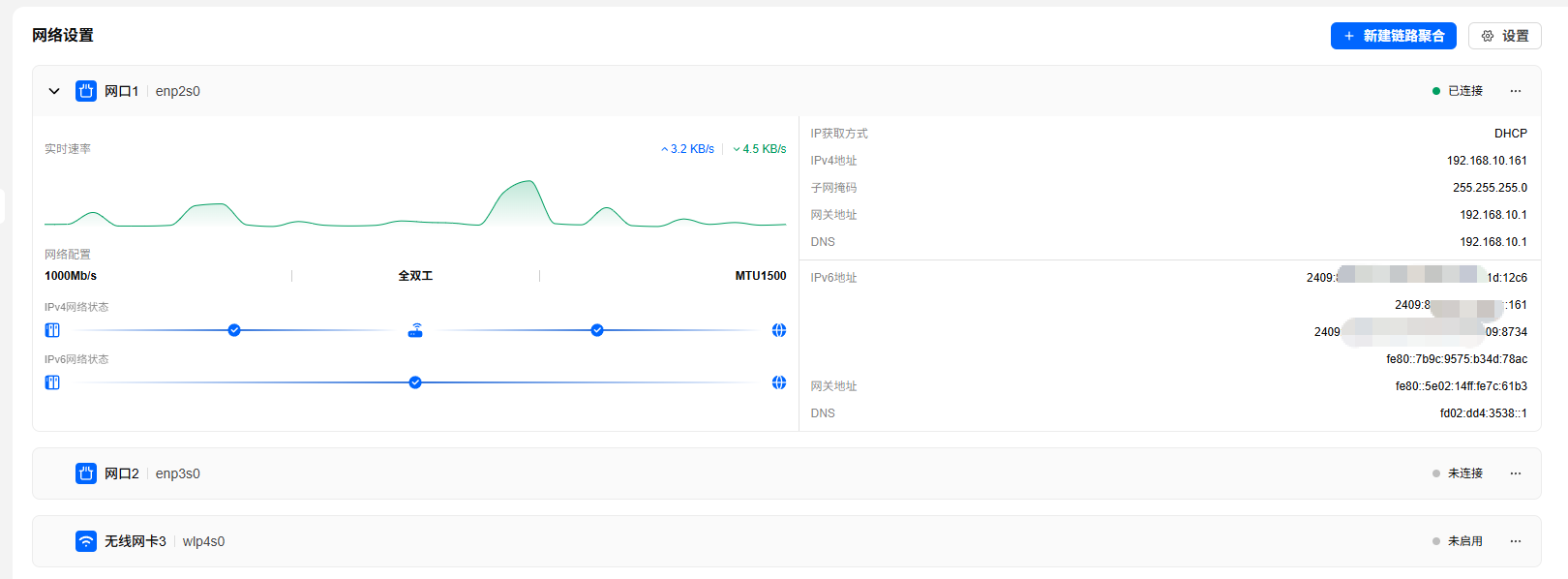Click second checkmark node on IPv4 status line

pos(597,330)
